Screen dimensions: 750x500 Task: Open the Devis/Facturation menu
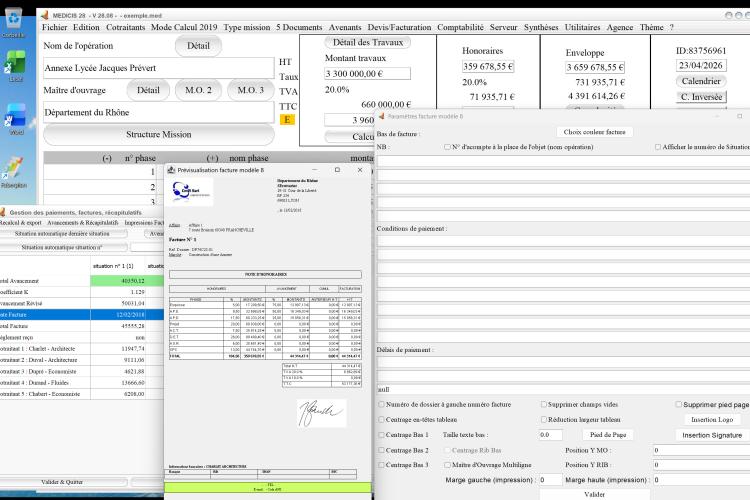[x=399, y=27]
